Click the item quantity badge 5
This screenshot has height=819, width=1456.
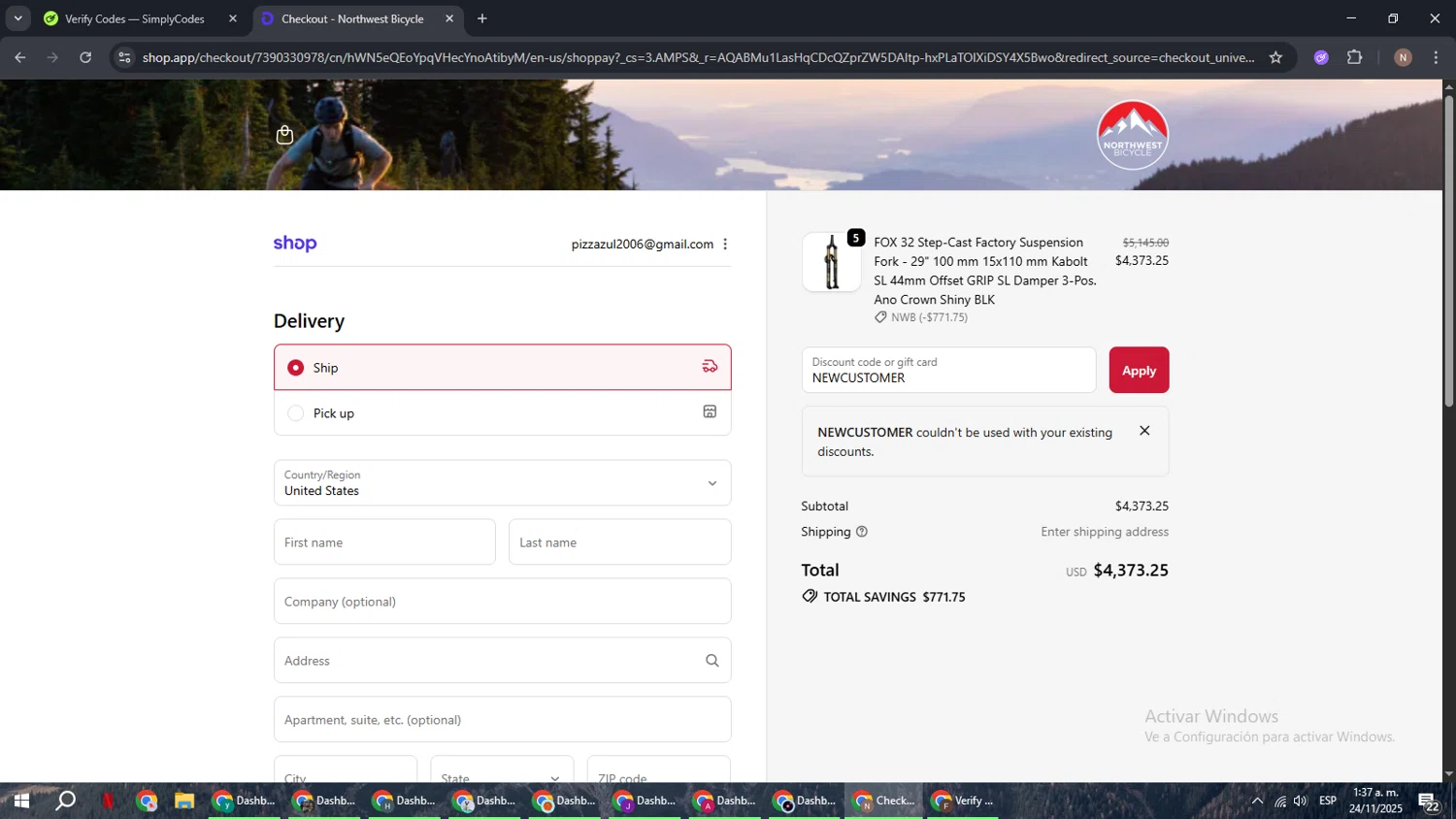coord(855,238)
